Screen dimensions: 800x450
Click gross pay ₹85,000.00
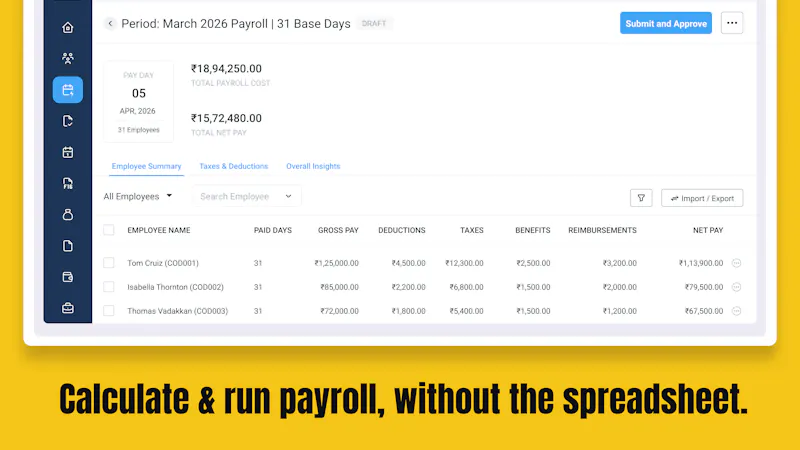(339, 287)
